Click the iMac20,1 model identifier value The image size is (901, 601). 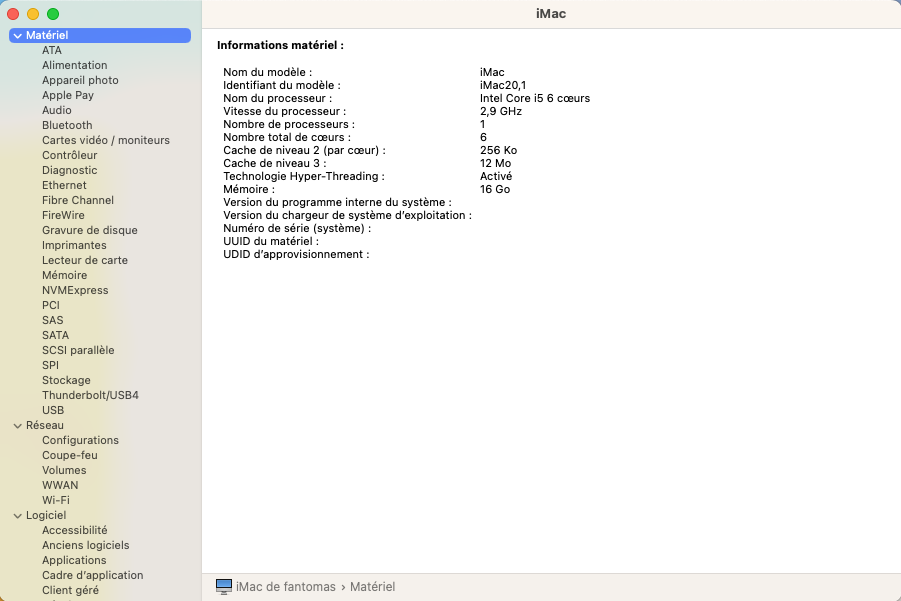[503, 85]
